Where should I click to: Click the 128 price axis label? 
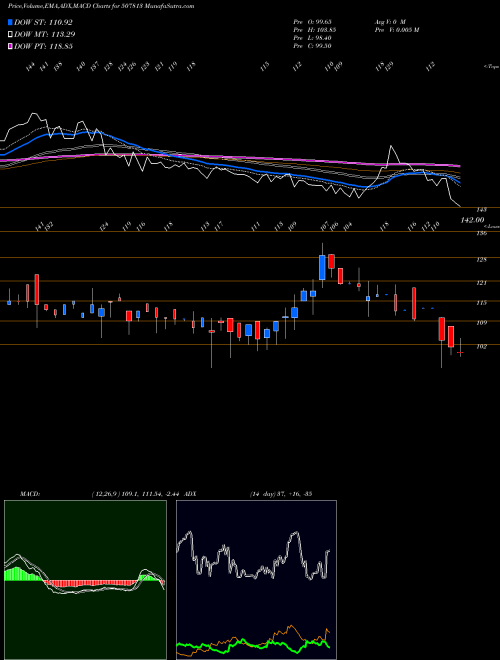tap(482, 260)
